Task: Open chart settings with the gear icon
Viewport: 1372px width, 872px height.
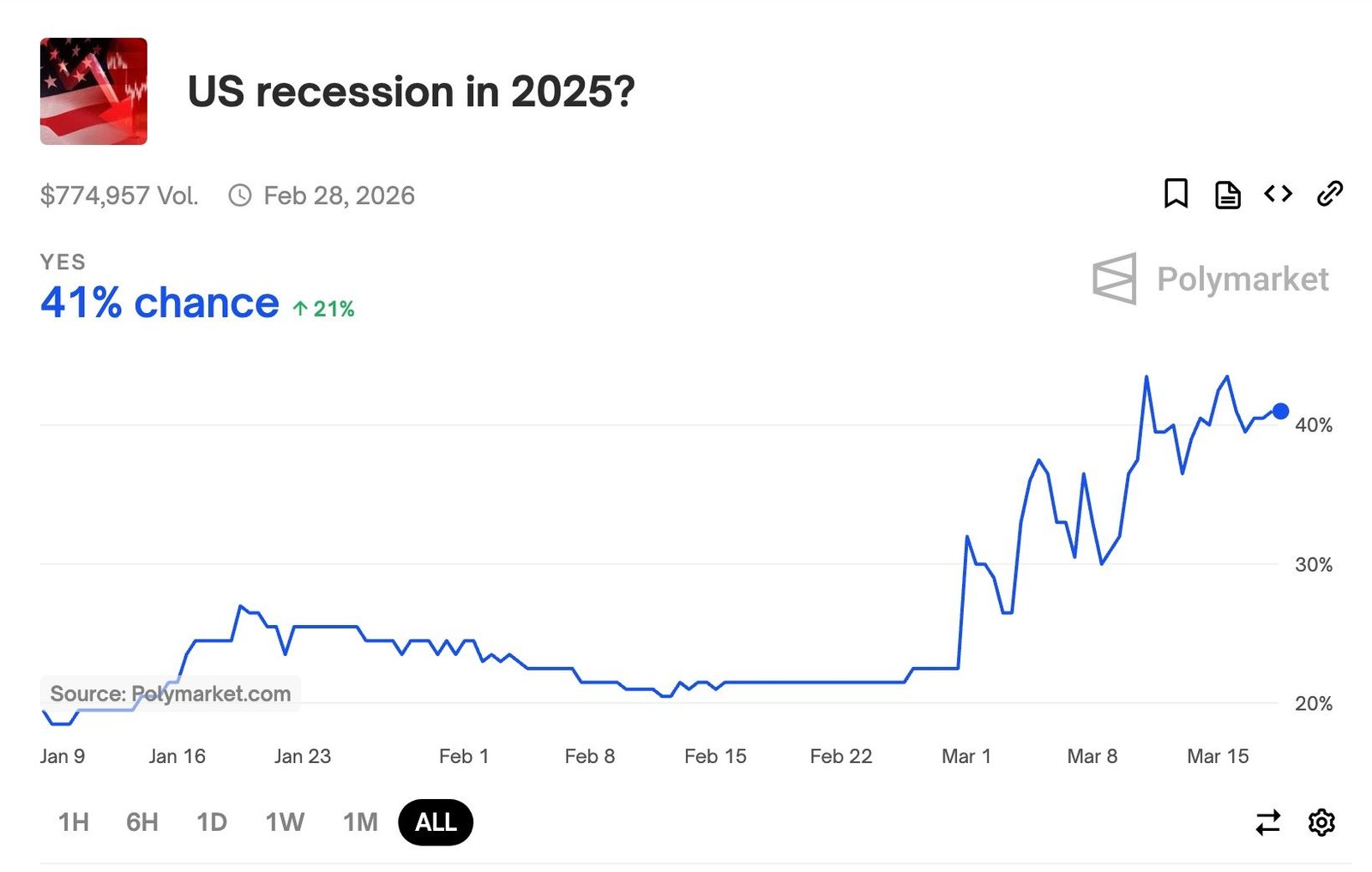Action: (1321, 821)
